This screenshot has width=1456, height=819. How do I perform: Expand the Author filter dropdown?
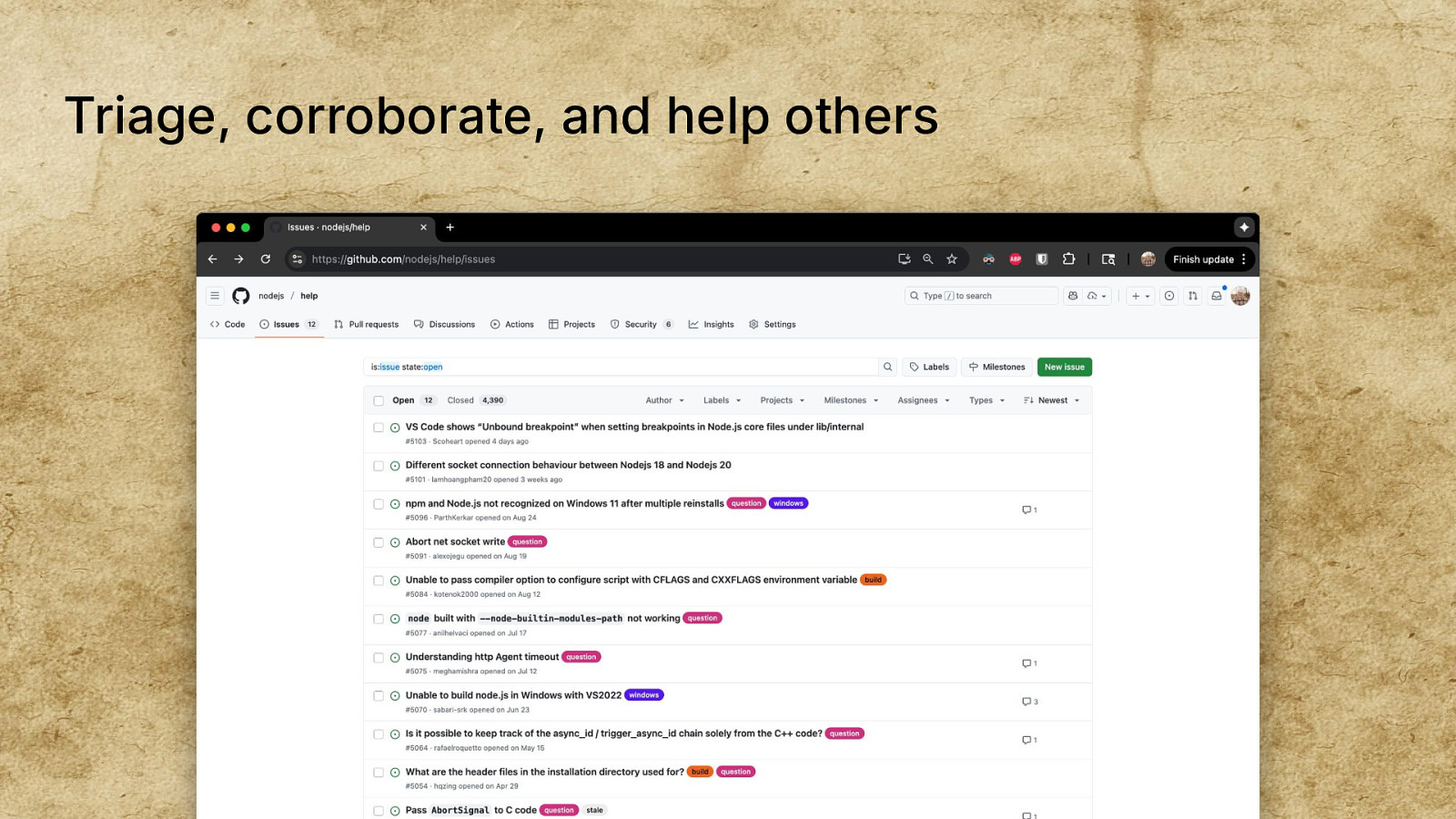coord(664,400)
